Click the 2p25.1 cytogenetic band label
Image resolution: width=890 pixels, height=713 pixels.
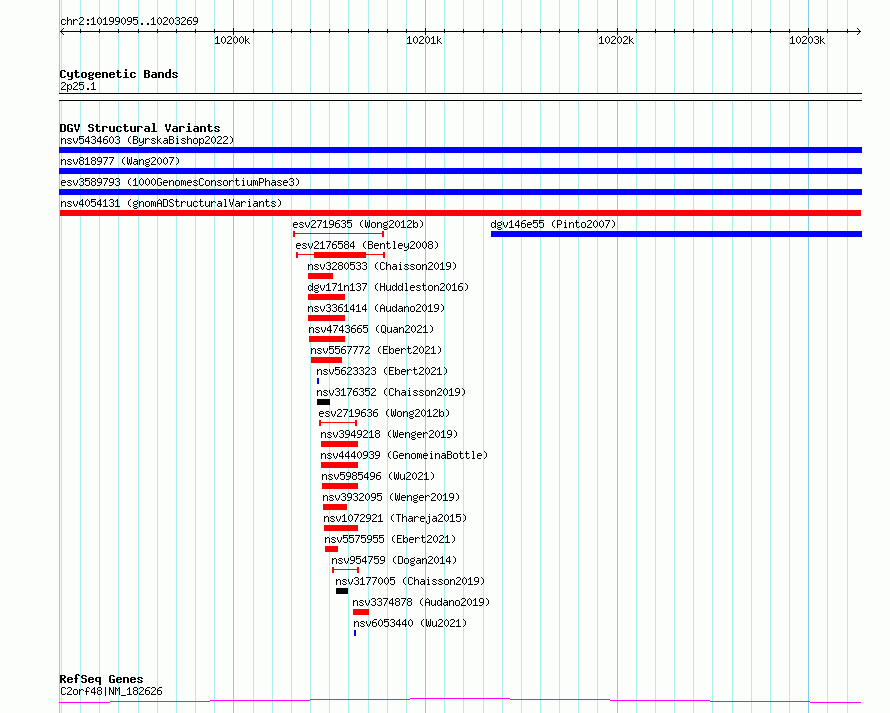(78, 86)
